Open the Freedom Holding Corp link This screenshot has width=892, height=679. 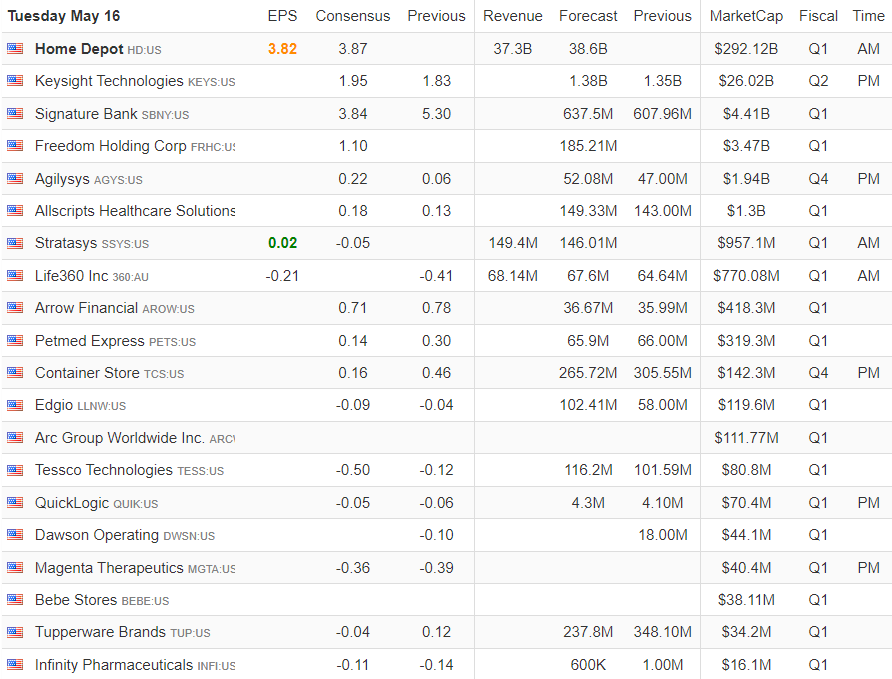point(135,146)
